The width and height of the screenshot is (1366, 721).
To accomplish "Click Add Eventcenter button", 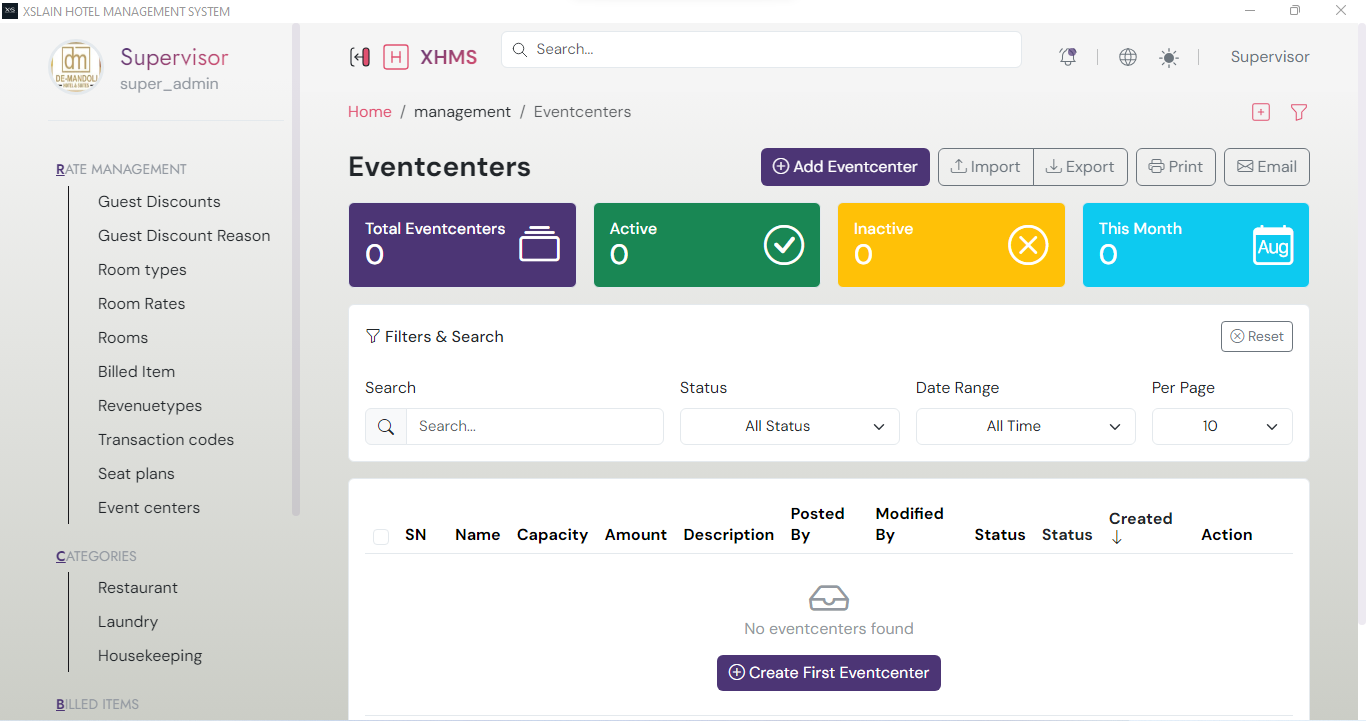I will (845, 167).
